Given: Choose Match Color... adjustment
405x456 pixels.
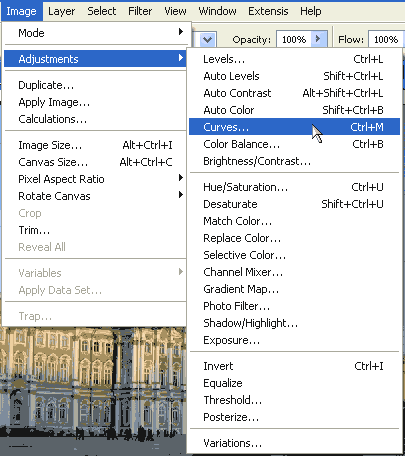Looking at the screenshot, I should click(294, 221).
